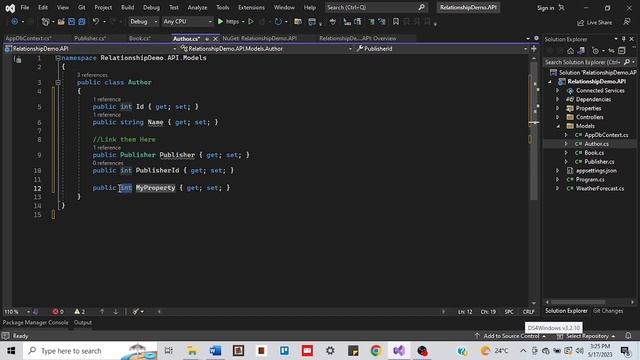The image size is (640, 360).
Task: Open File Explorer from the taskbar
Action: tap(192, 351)
